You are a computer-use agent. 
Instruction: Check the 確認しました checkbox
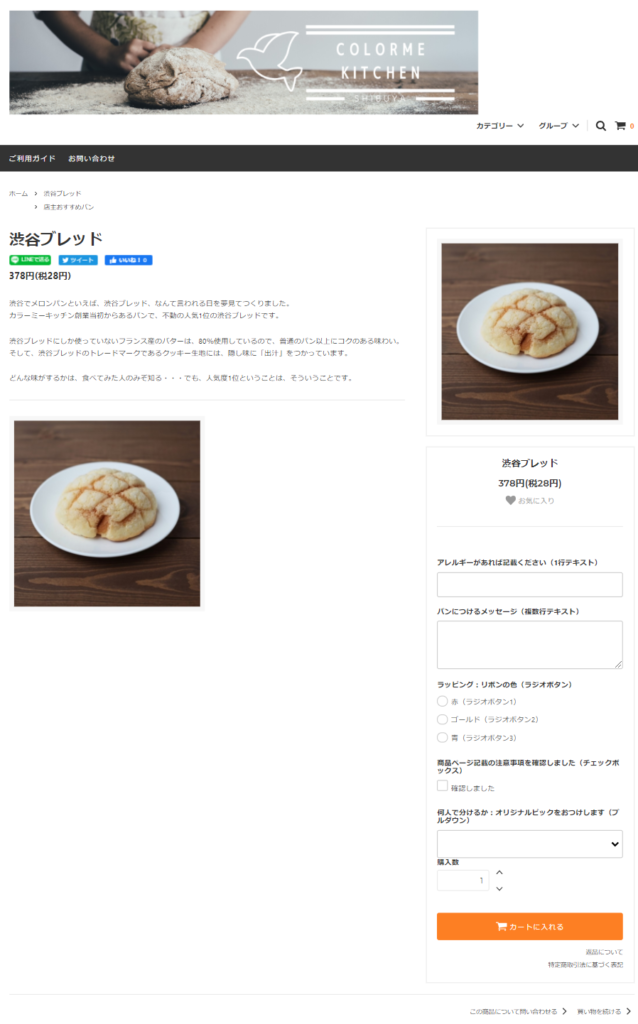[442, 786]
